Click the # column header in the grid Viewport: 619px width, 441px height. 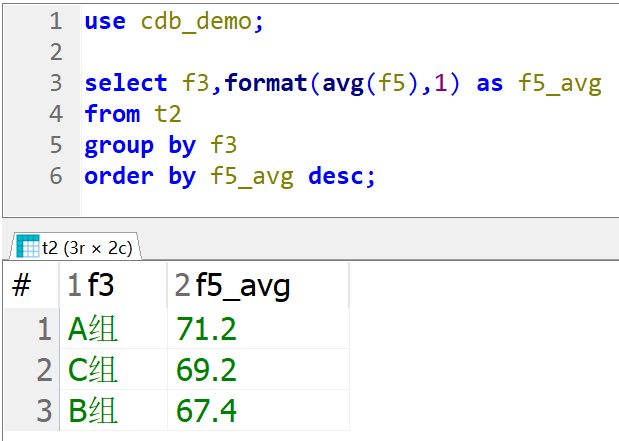[x=21, y=287]
